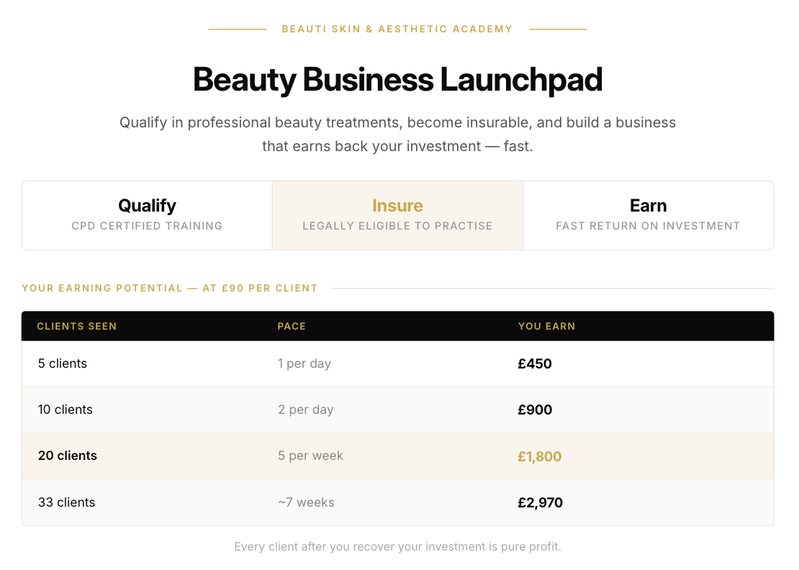This screenshot has width=799, height=570.
Task: Click the 5 per week pace cell
Action: (x=310, y=456)
